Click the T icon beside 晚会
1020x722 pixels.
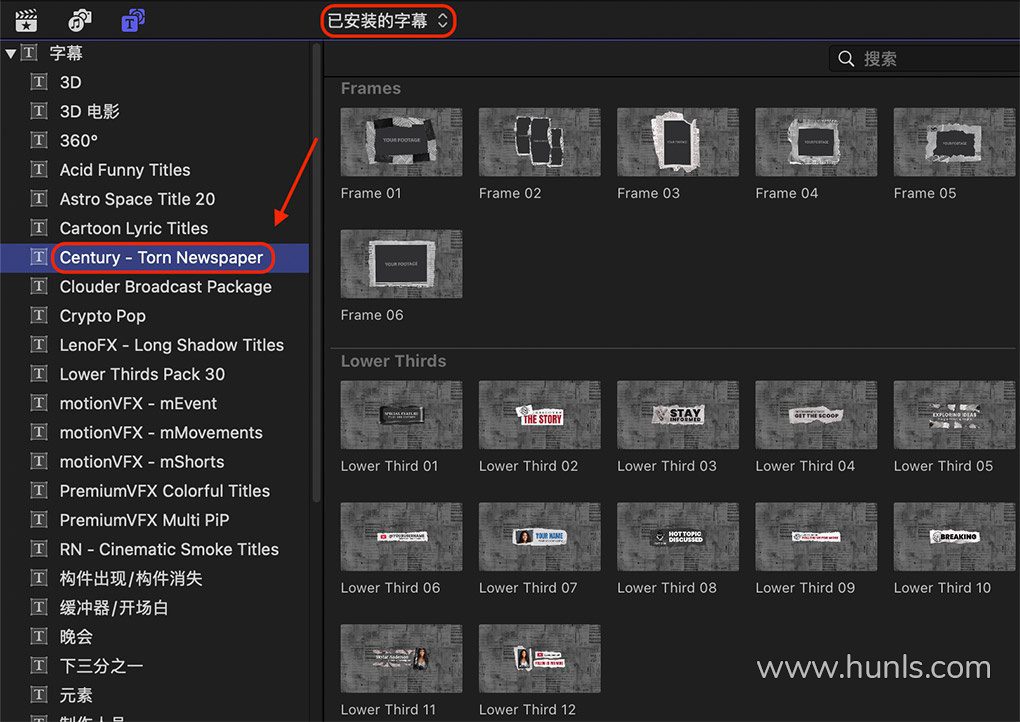pyautogui.click(x=39, y=636)
